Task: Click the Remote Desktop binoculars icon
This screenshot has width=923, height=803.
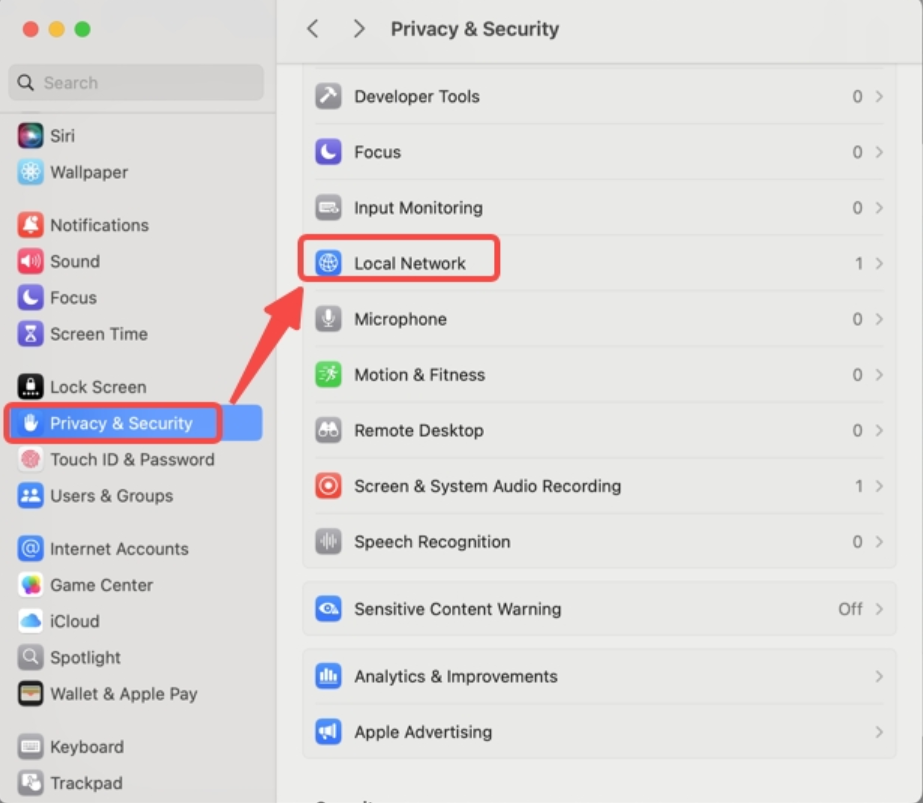Action: click(x=328, y=431)
